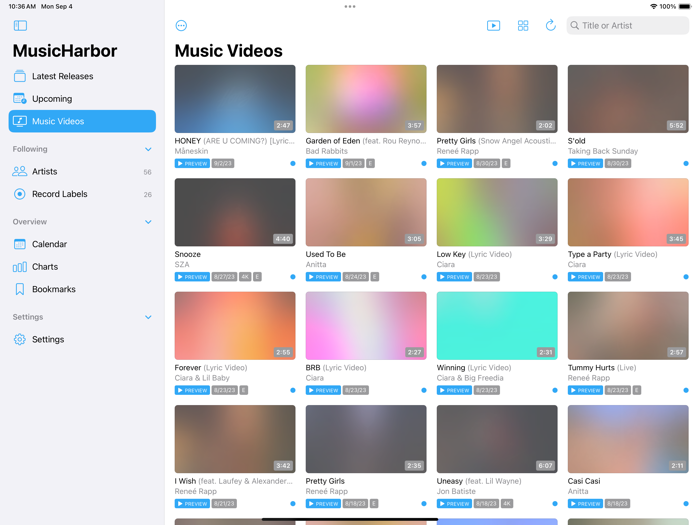Image resolution: width=700 pixels, height=525 pixels.
Task: Collapse the Overview section chevron
Action: [148, 222]
